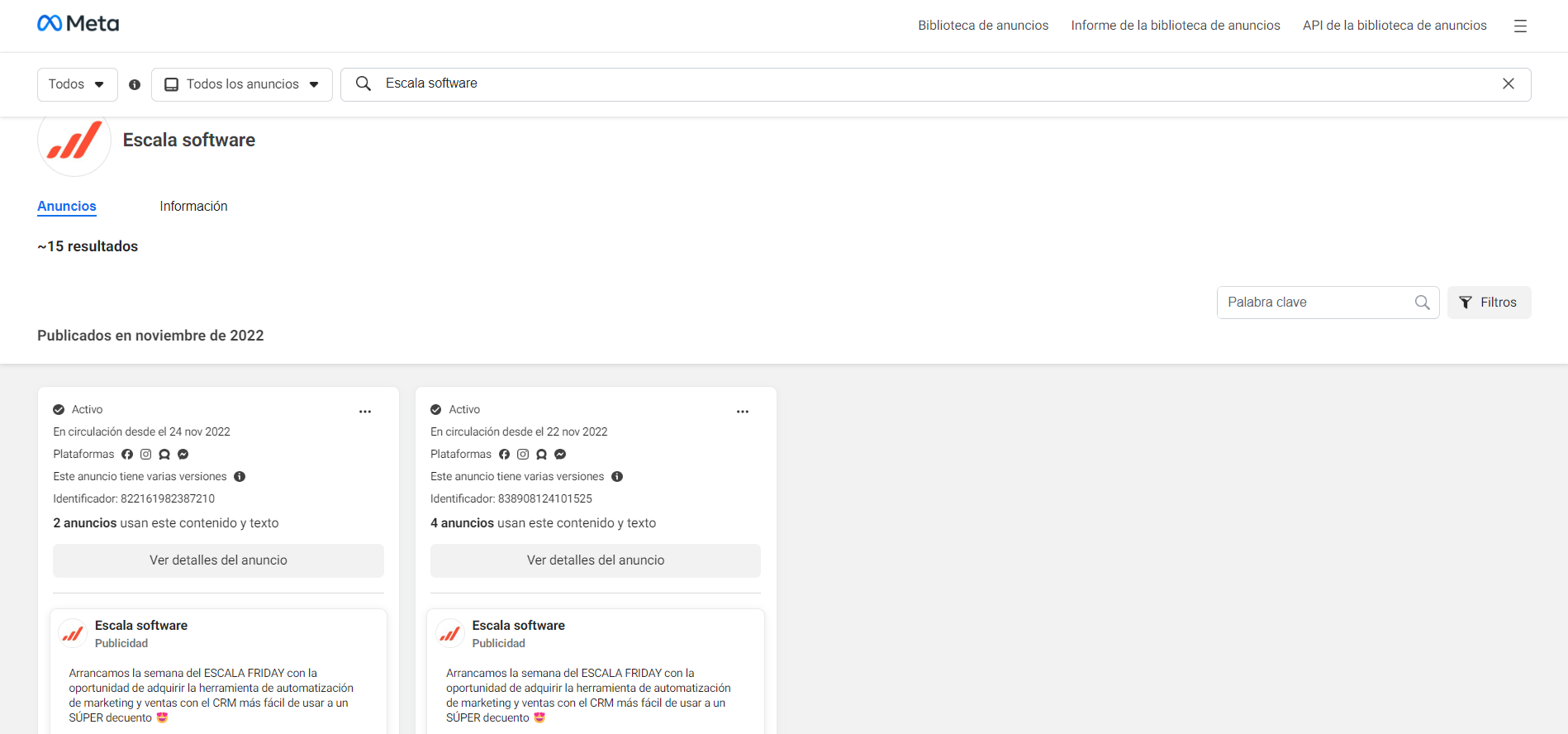Click Escala software name in 22 nov ad preview
1568x734 pixels.
(519, 626)
